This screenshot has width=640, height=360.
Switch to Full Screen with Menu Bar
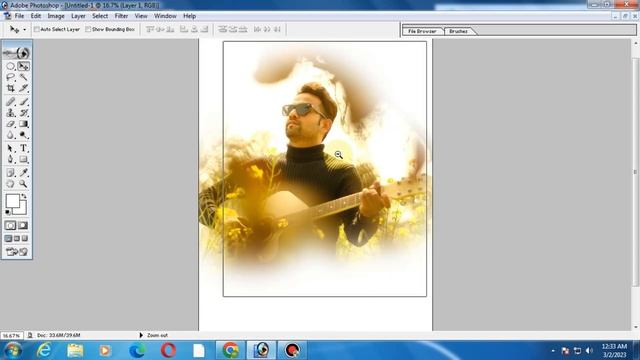[x=17, y=238]
